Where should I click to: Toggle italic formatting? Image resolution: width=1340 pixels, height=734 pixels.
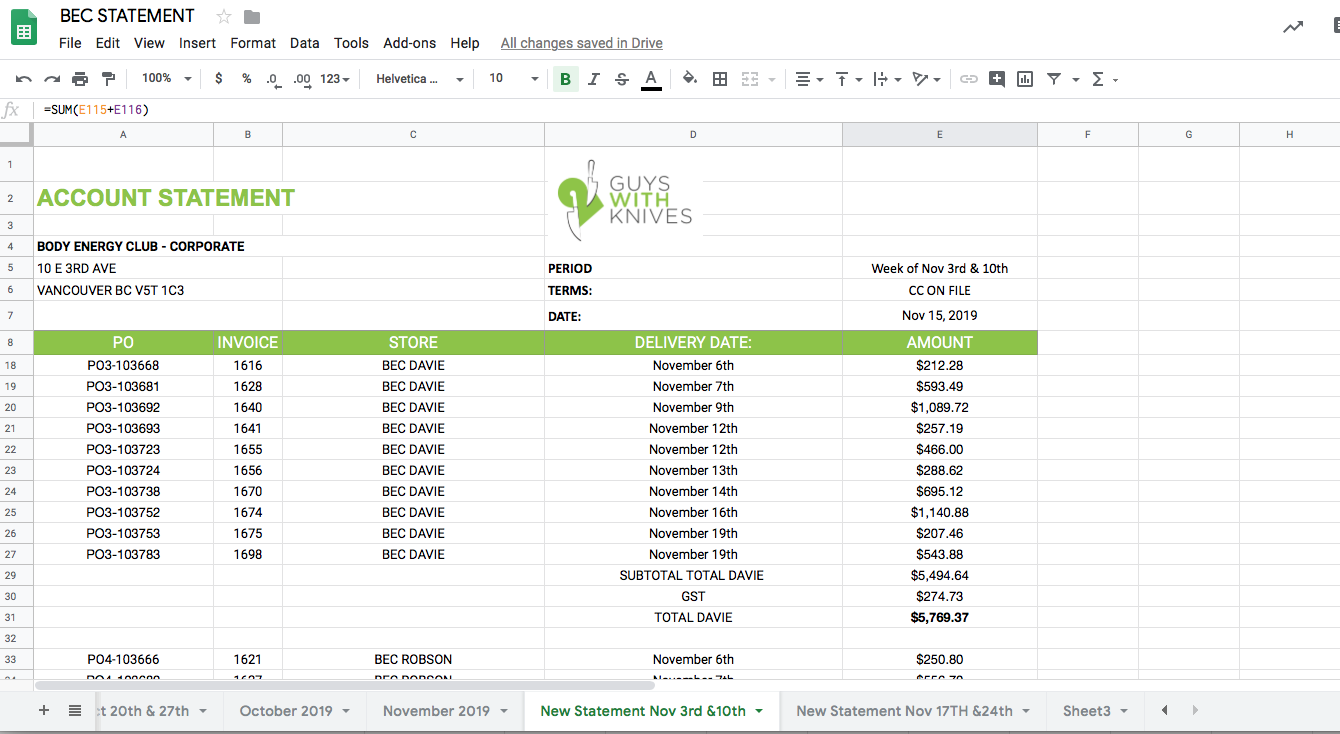point(593,79)
